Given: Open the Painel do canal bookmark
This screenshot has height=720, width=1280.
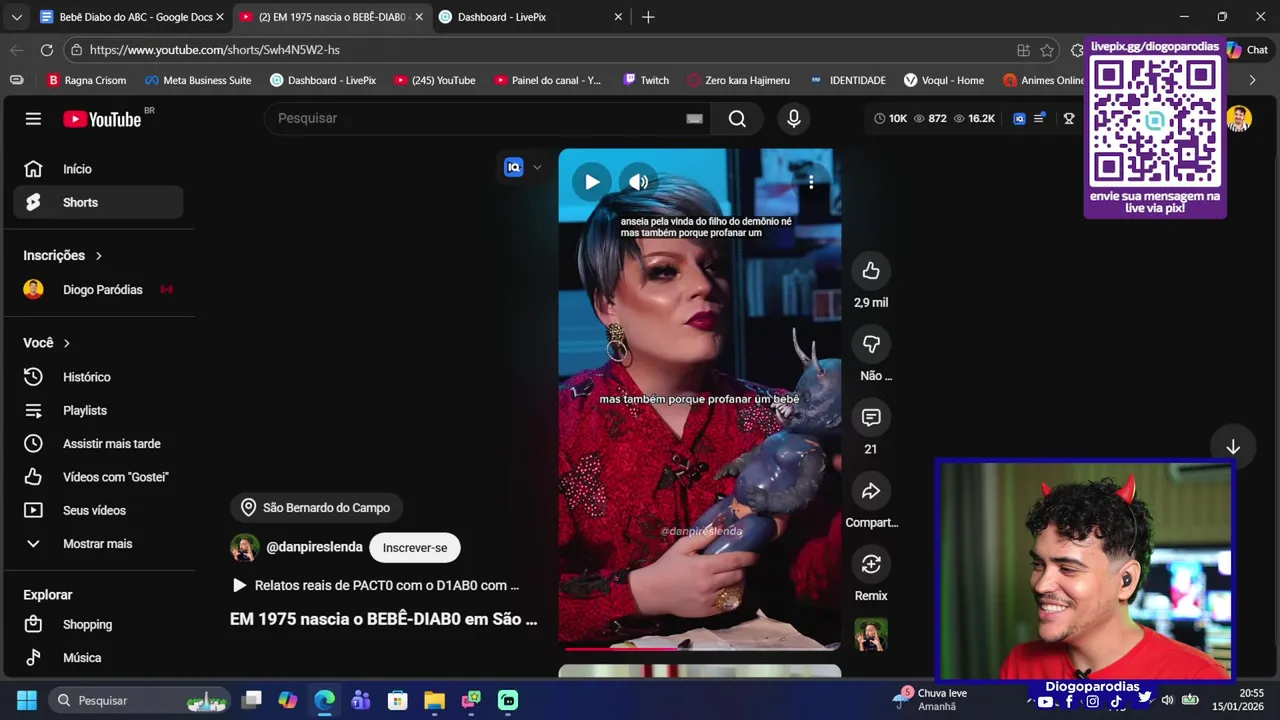Looking at the screenshot, I should pos(547,80).
